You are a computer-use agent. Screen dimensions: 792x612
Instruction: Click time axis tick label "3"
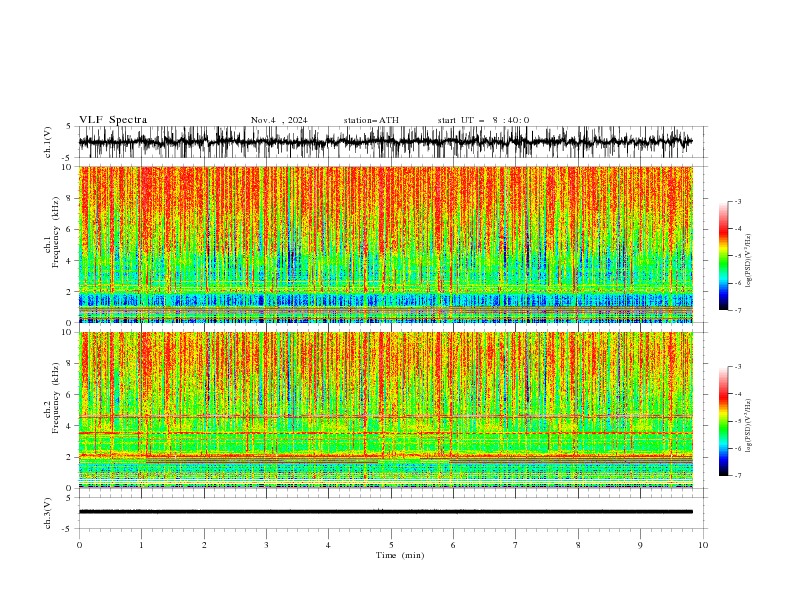[x=266, y=545]
